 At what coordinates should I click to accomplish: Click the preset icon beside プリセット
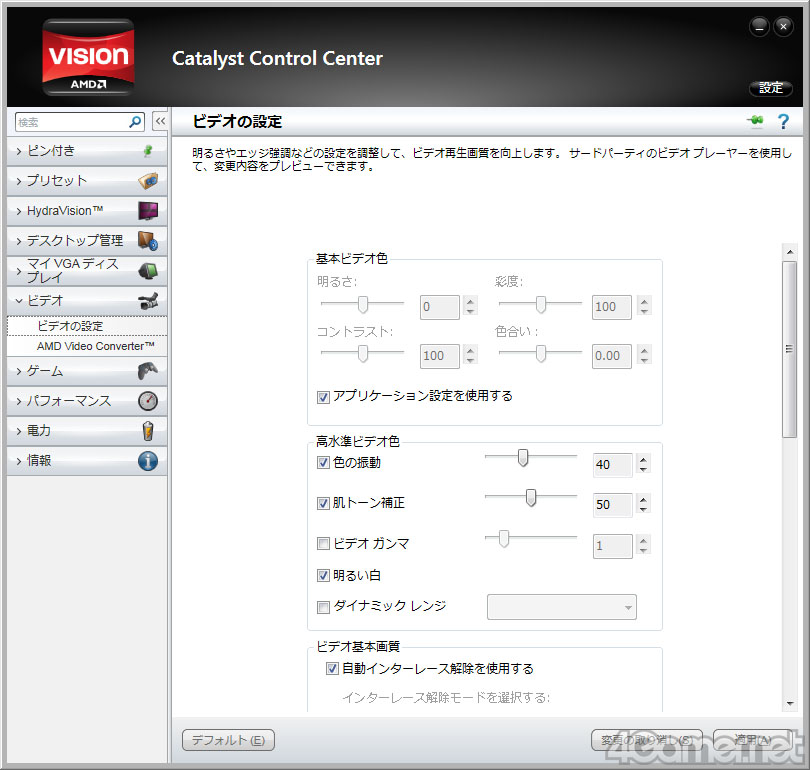click(x=148, y=181)
